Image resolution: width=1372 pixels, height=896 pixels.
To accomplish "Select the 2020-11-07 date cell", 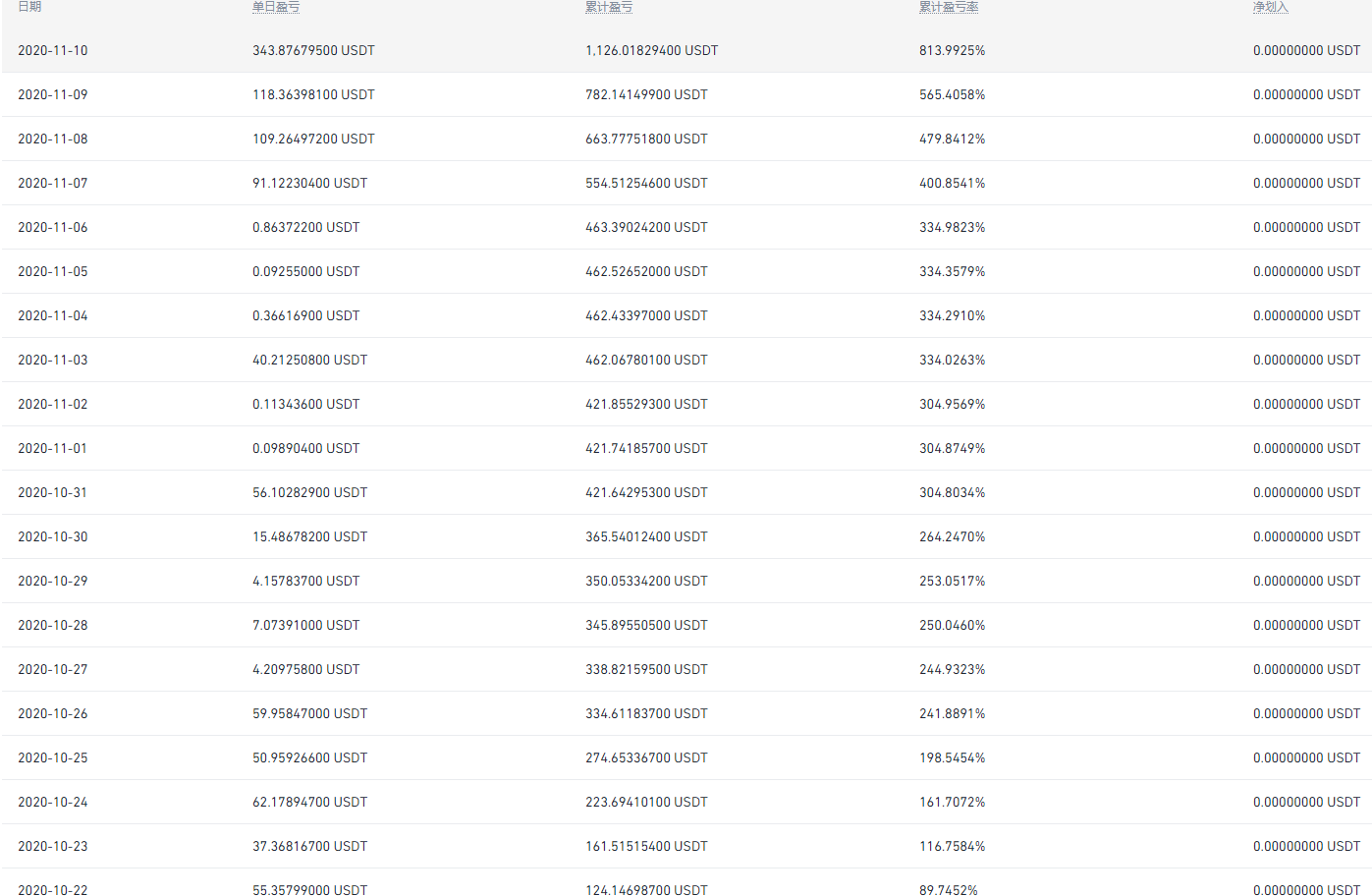I will point(53,183).
